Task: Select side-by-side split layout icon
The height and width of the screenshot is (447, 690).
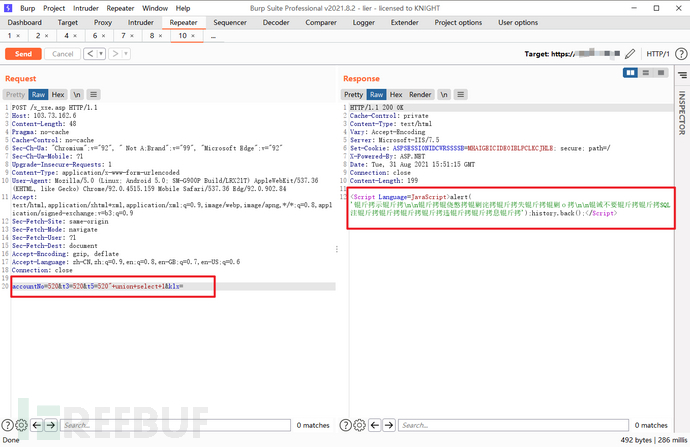Action: pyautogui.click(x=631, y=73)
